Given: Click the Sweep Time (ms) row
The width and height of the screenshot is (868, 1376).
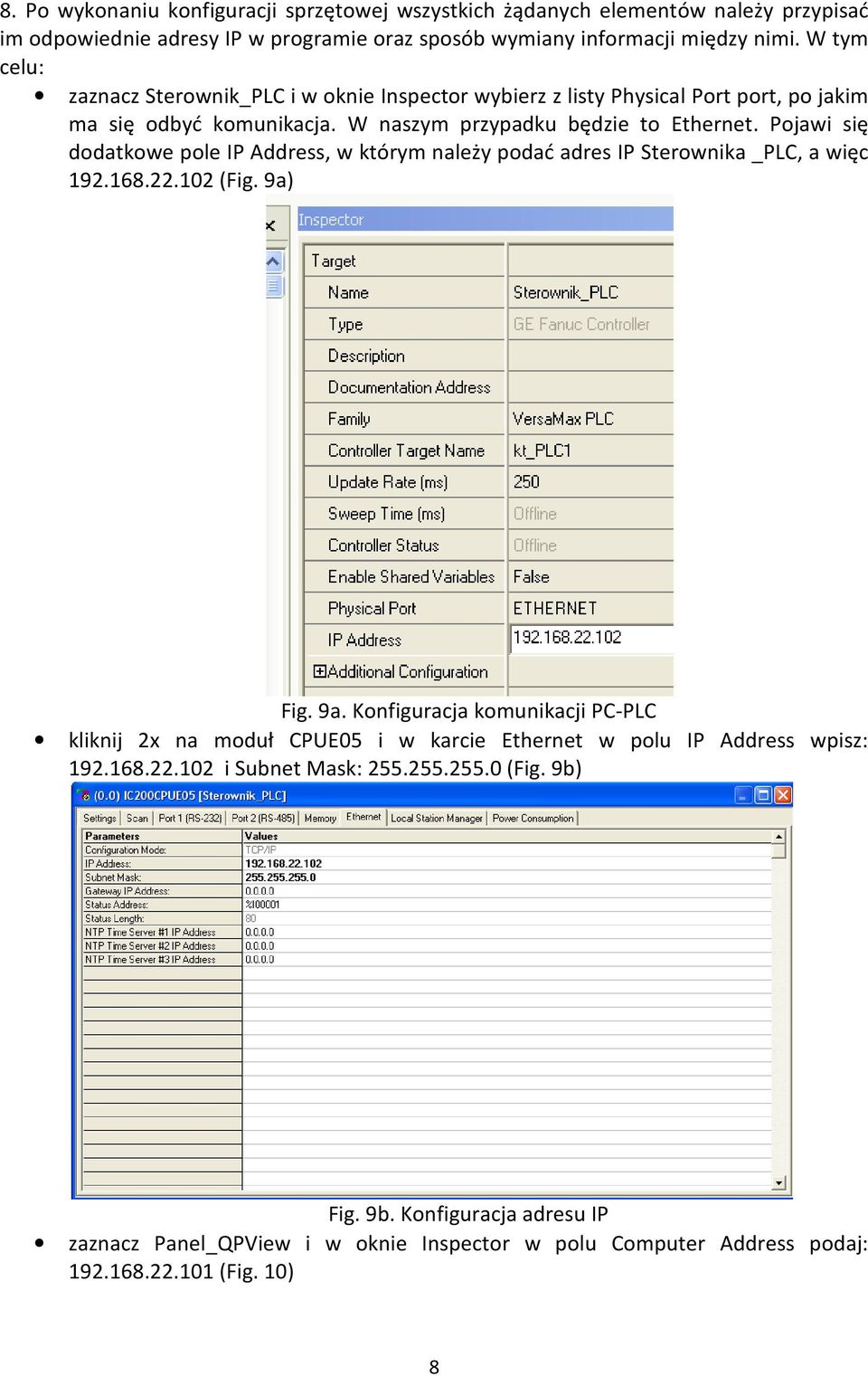Looking at the screenshot, I should click(x=489, y=514).
